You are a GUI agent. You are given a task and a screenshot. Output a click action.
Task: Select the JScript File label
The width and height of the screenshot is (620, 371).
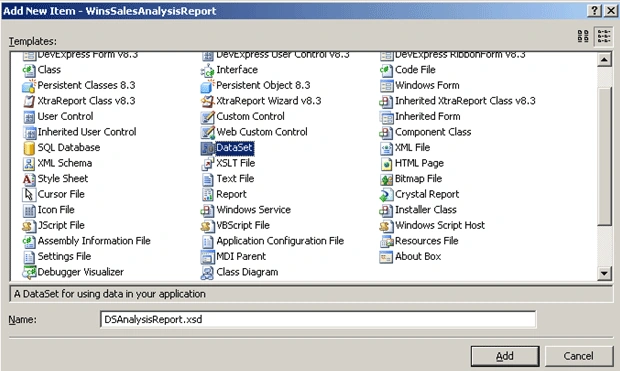coord(61,225)
